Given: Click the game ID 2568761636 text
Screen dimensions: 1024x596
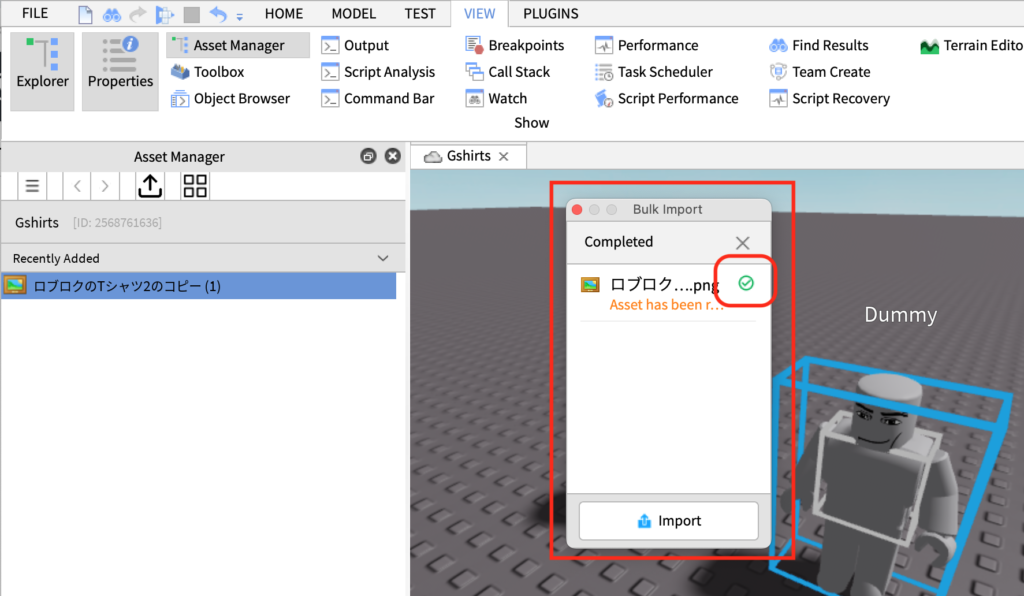Looking at the screenshot, I should 118,223.
